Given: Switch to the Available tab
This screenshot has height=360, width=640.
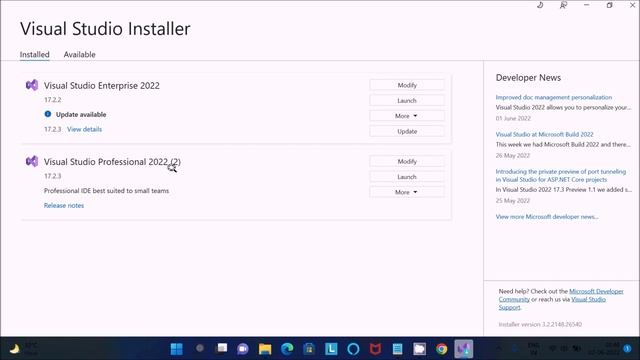Looking at the screenshot, I should (80, 54).
